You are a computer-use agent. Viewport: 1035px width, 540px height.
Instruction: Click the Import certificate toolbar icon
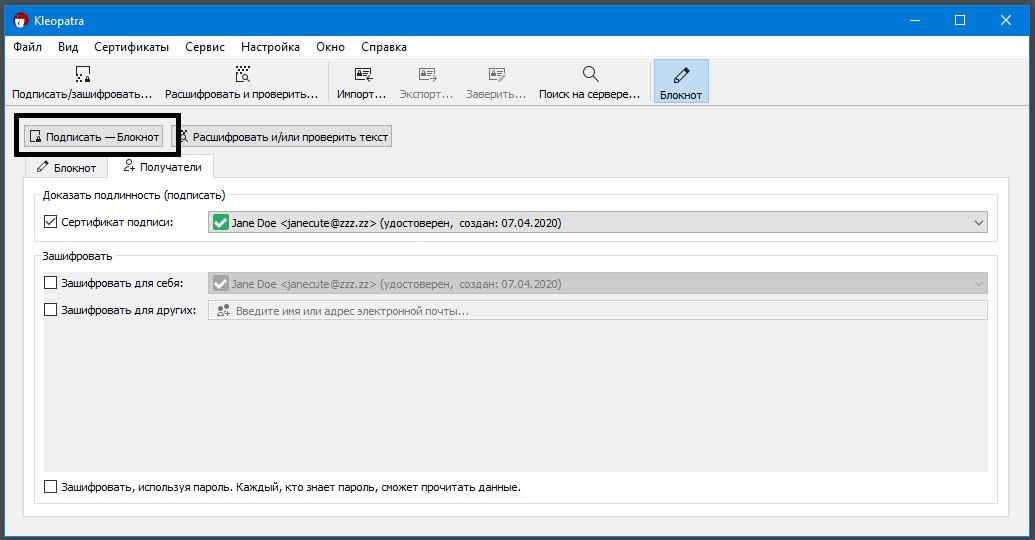362,75
